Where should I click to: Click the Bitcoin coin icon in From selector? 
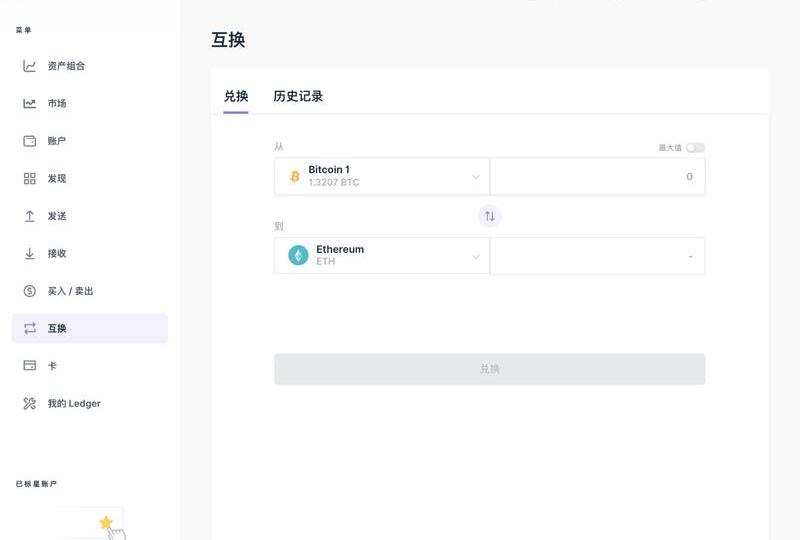pyautogui.click(x=295, y=177)
